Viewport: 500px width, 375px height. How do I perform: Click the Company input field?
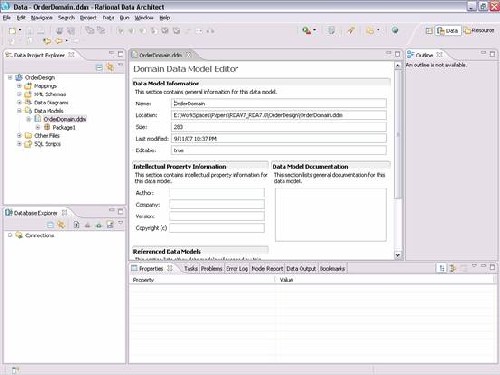[217, 204]
